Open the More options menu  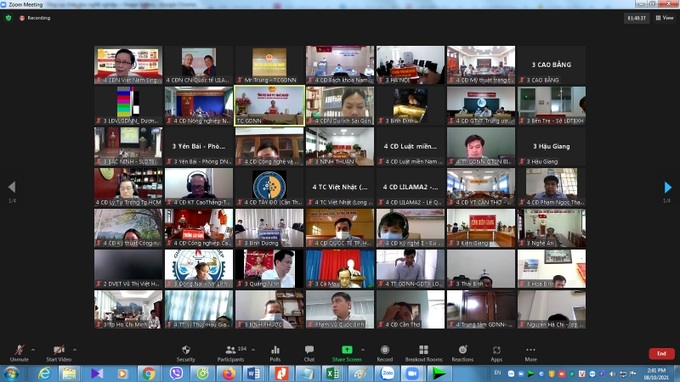tap(530, 353)
